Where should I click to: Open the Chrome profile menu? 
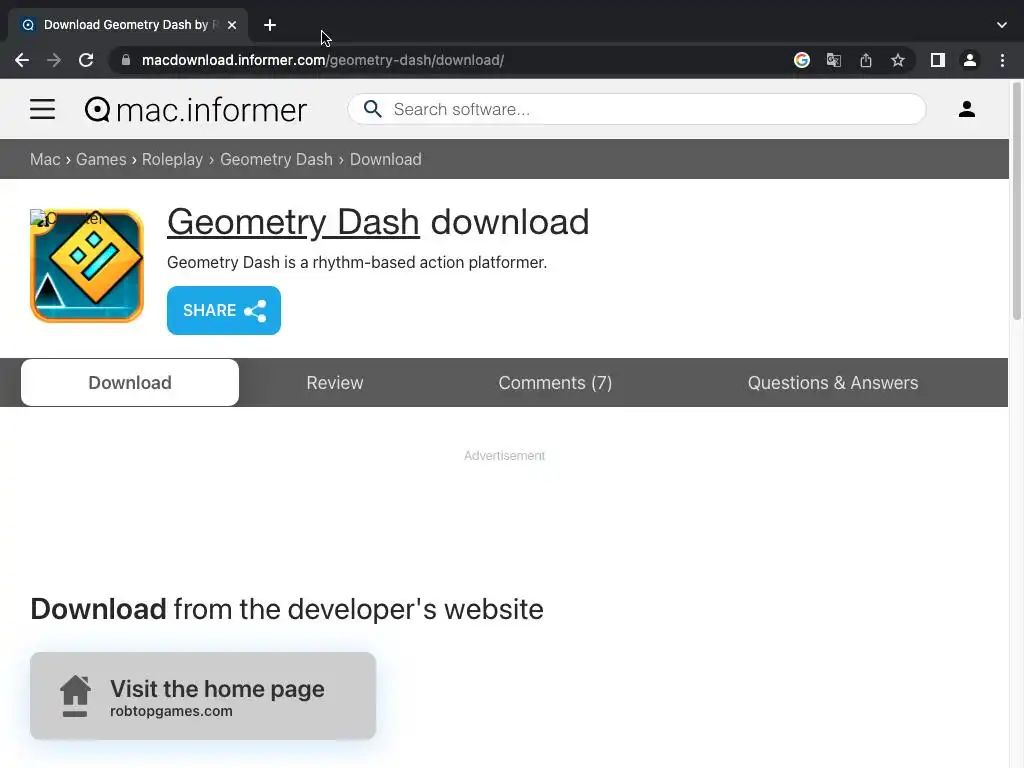coord(969,60)
